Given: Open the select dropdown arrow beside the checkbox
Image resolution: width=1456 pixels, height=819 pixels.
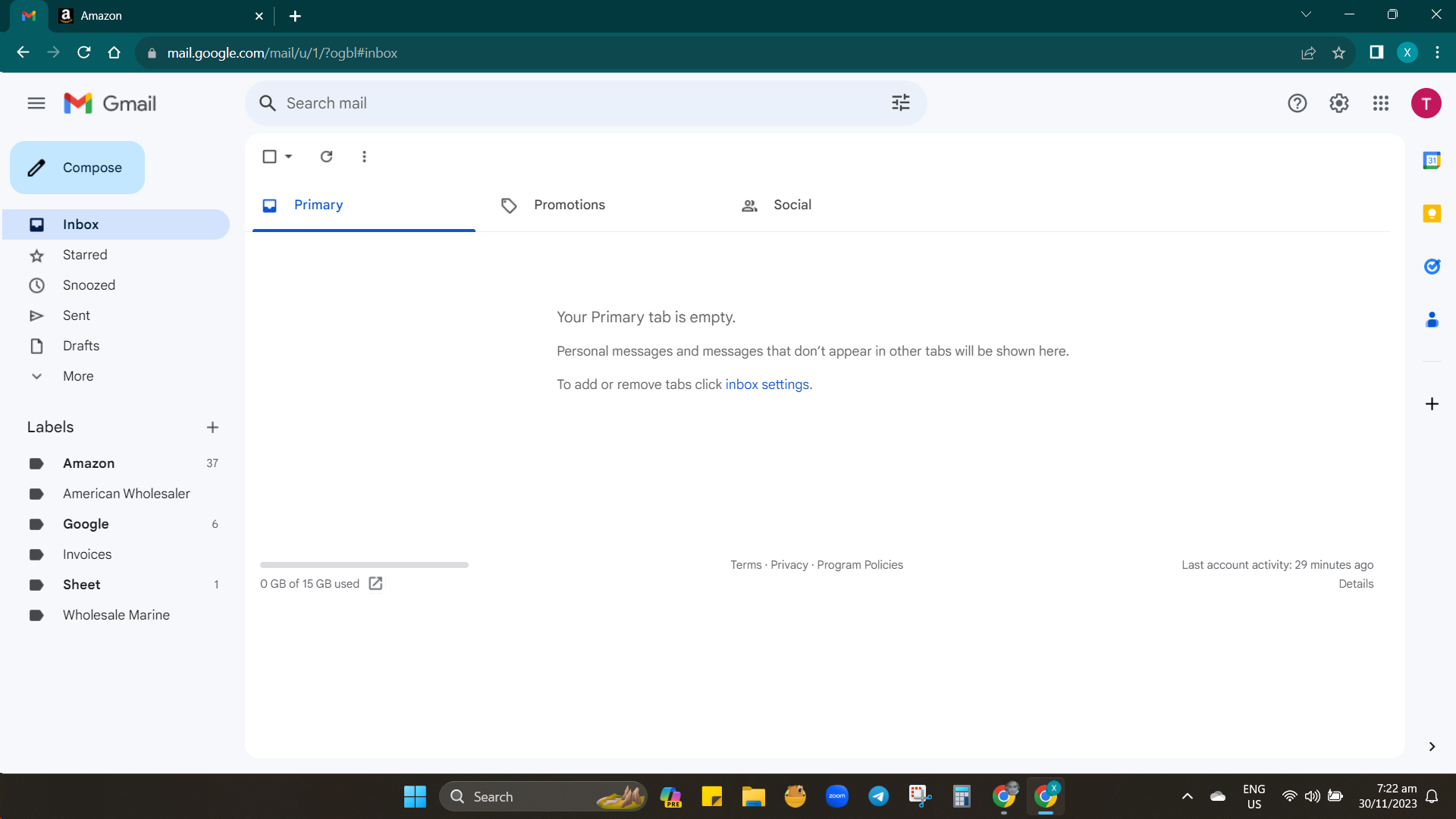Looking at the screenshot, I should pos(288,156).
